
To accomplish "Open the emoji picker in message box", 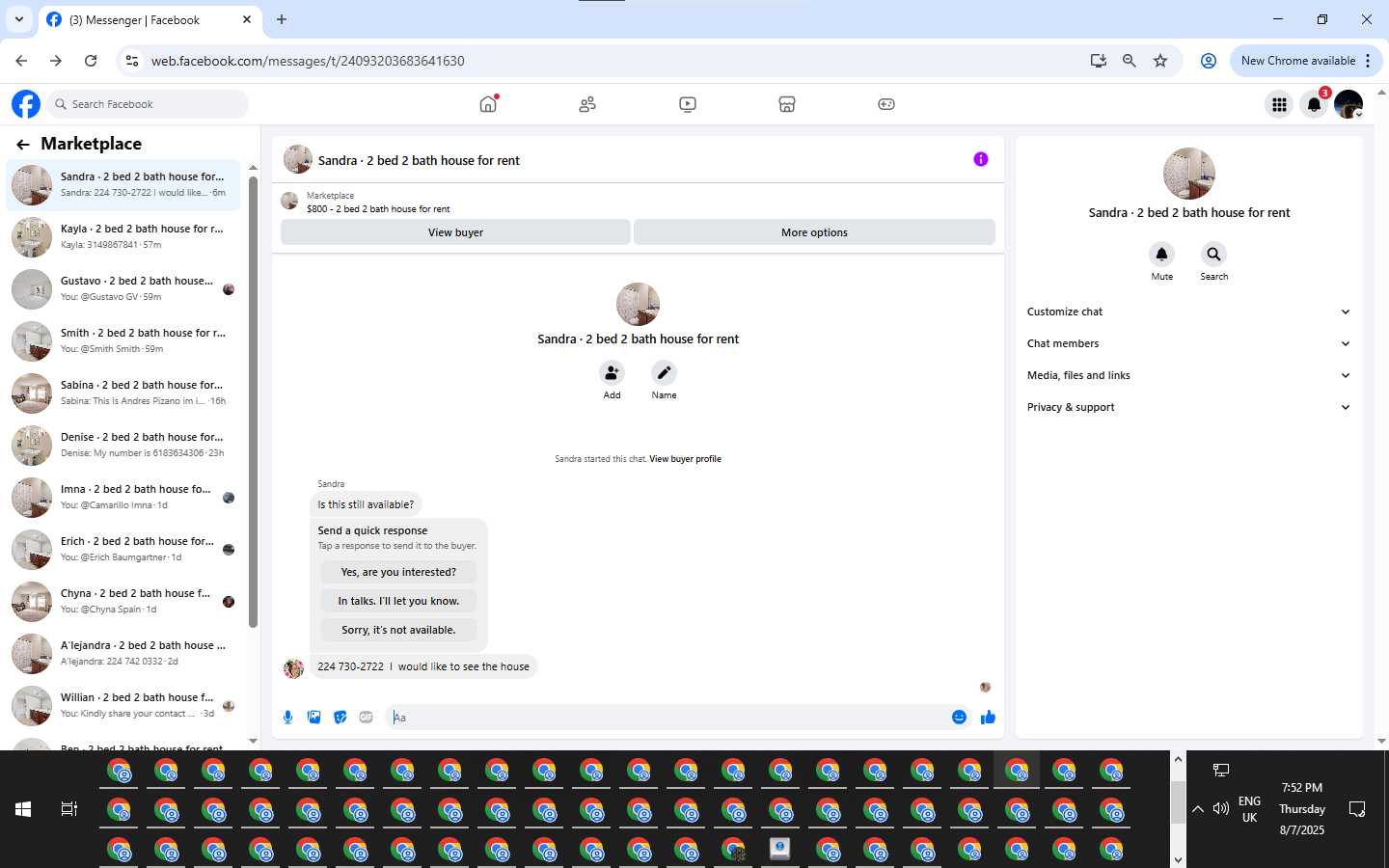I will tap(959, 717).
